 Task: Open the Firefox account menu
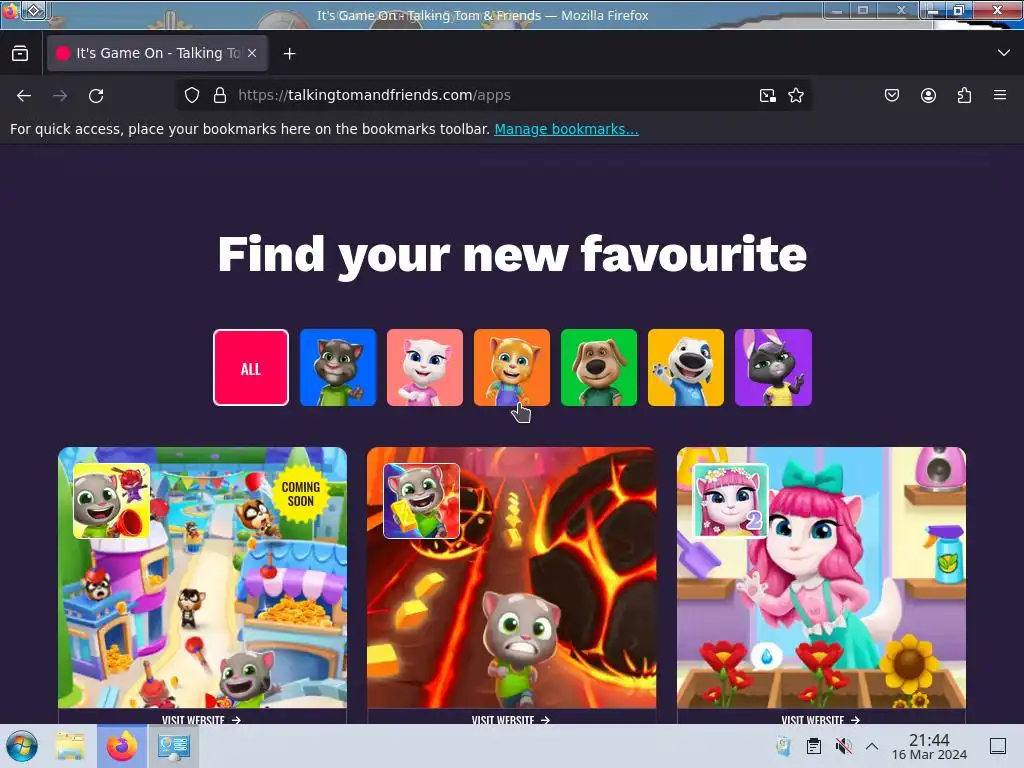[x=928, y=95]
